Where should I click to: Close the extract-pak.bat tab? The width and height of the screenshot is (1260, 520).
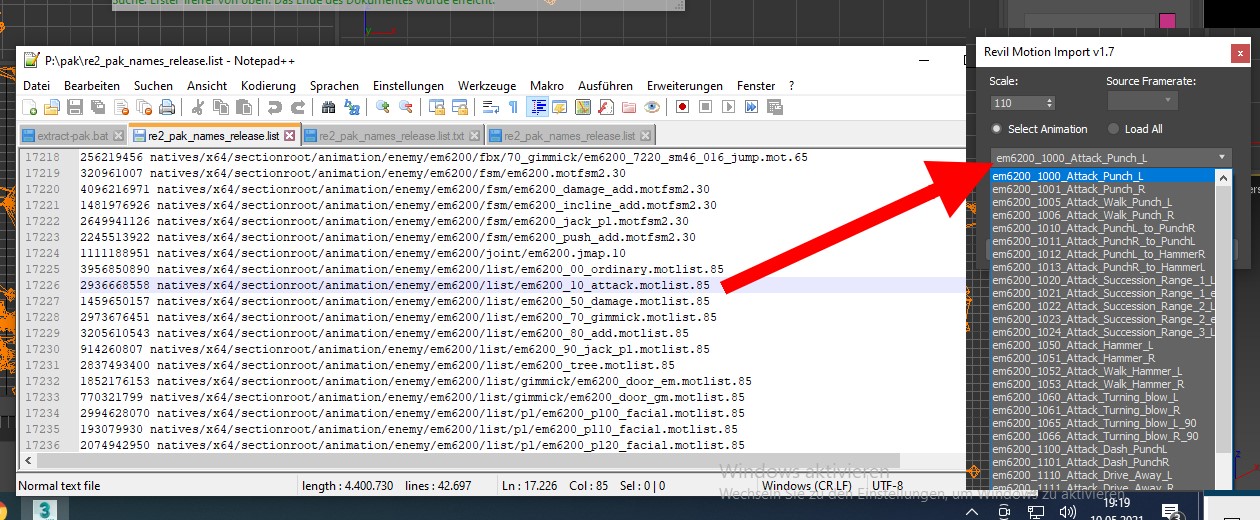point(118,136)
